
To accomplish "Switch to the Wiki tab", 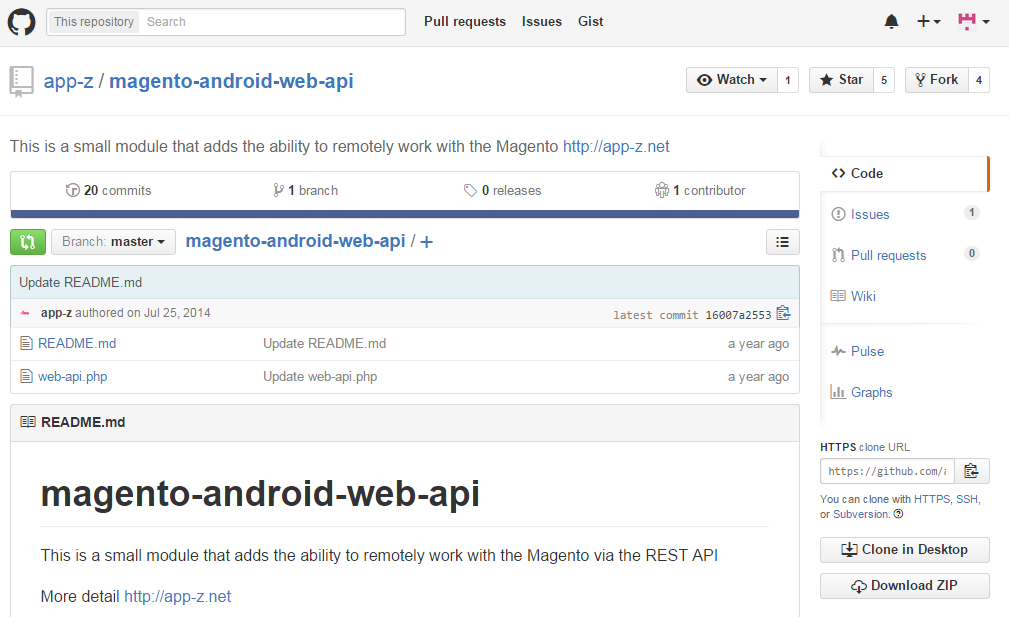I will point(863,296).
